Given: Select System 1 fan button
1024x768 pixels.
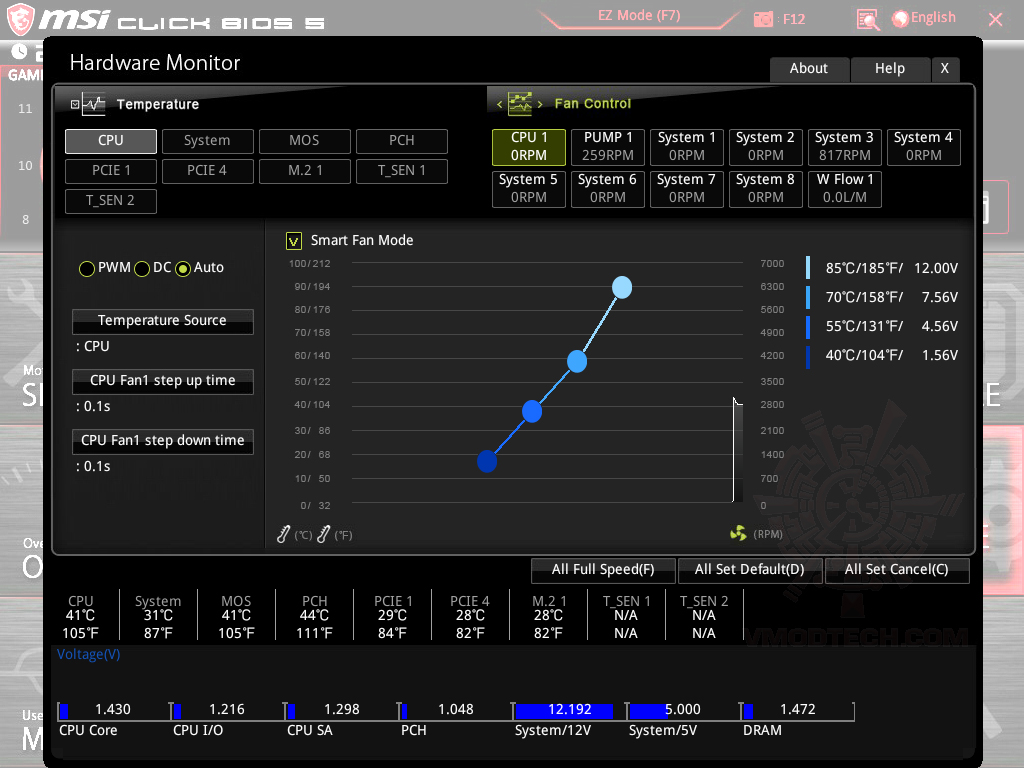Looking at the screenshot, I should pyautogui.click(x=687, y=147).
